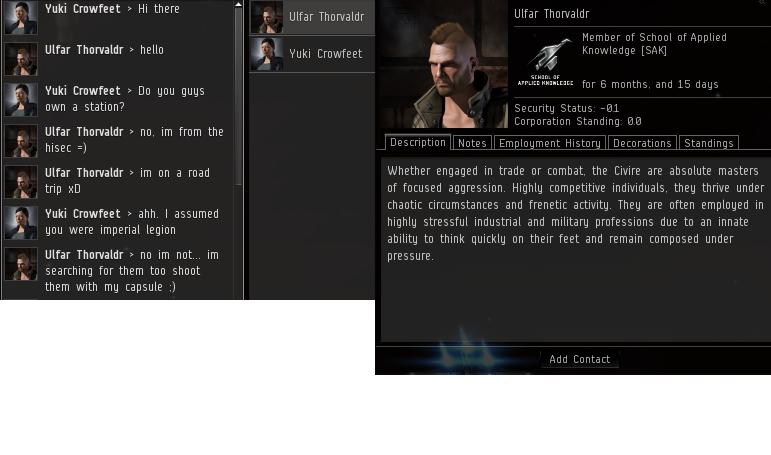Click Yuki Crowfeet's portrait in member list
The height and width of the screenshot is (455, 771).
coord(267,54)
